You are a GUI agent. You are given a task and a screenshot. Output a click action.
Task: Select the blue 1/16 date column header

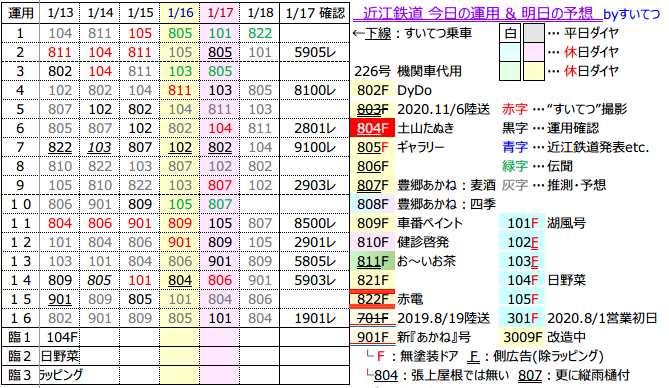pos(180,13)
